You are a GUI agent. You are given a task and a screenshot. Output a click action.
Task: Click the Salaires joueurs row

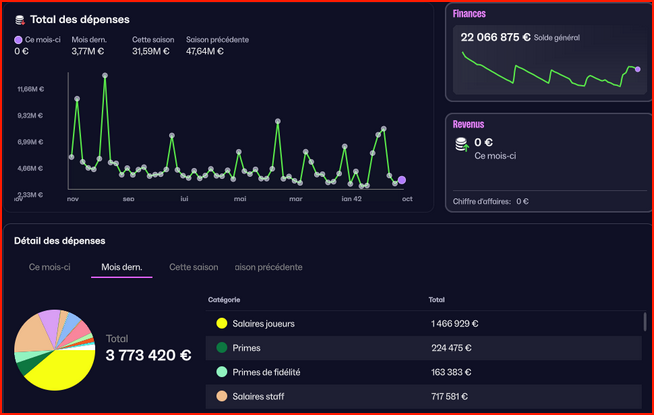tap(420, 323)
